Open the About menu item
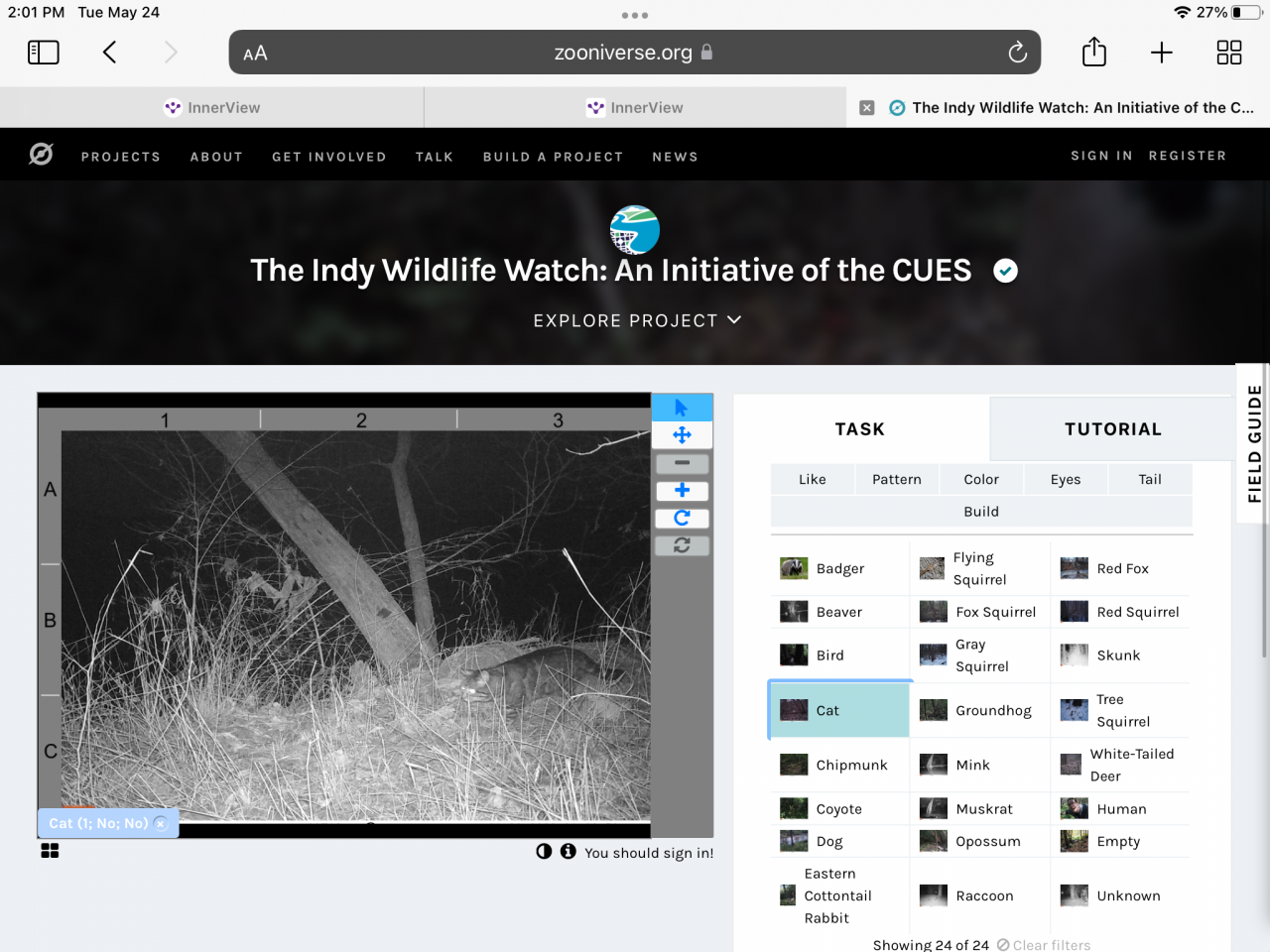1270x952 pixels. [x=216, y=157]
